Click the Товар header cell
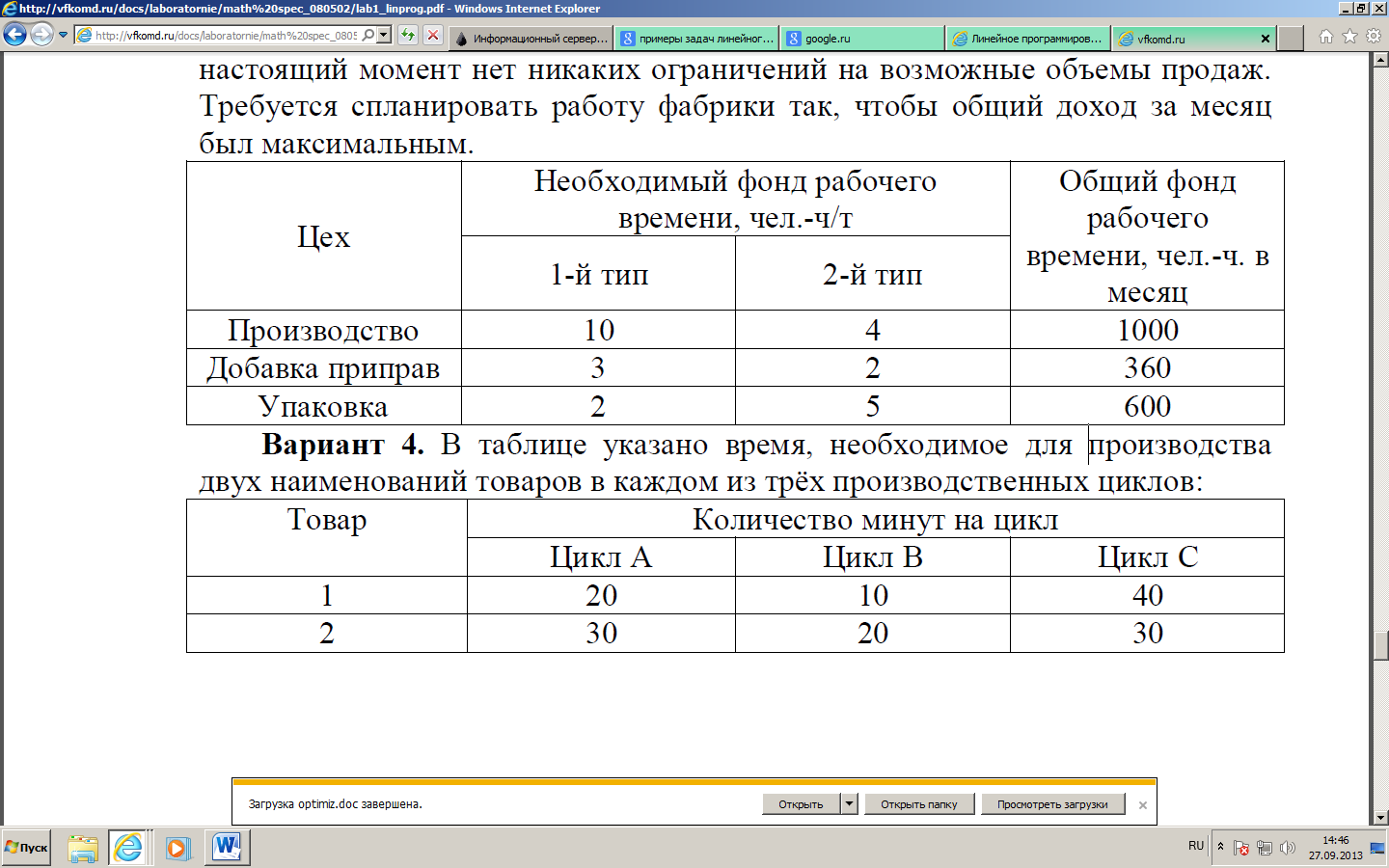 tap(327, 538)
